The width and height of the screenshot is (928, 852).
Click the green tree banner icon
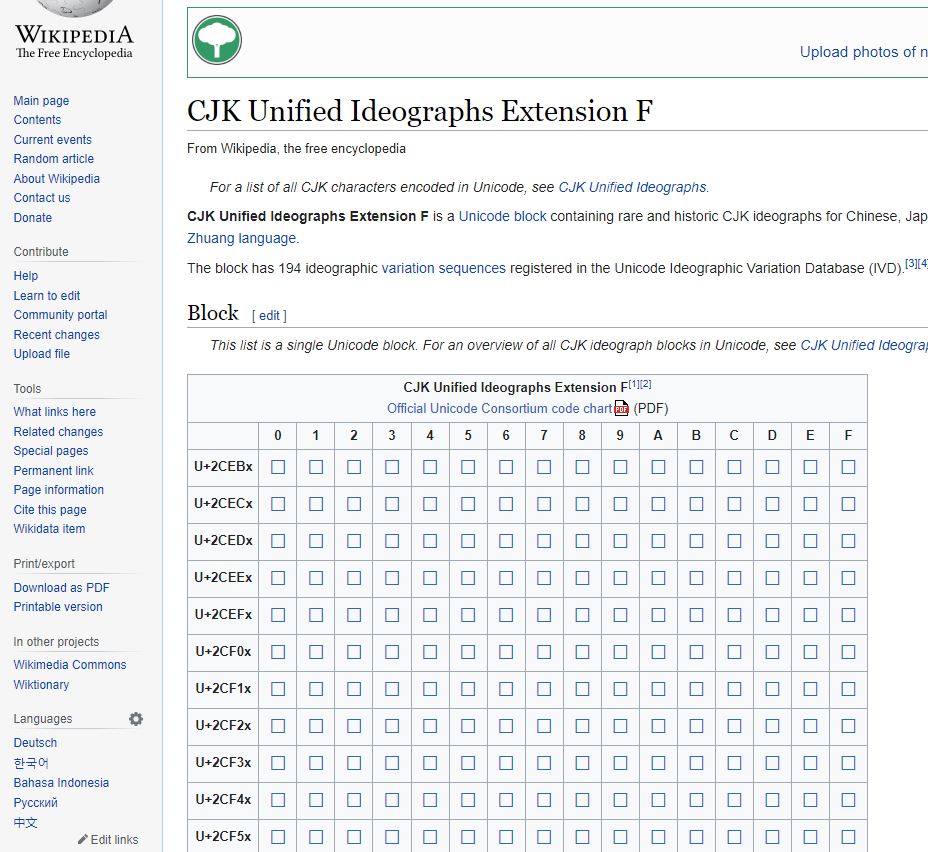tap(217, 40)
